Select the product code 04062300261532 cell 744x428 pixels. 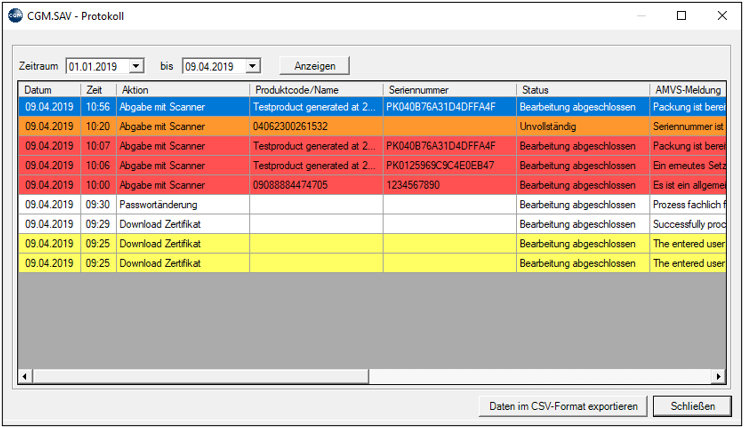tap(316, 126)
